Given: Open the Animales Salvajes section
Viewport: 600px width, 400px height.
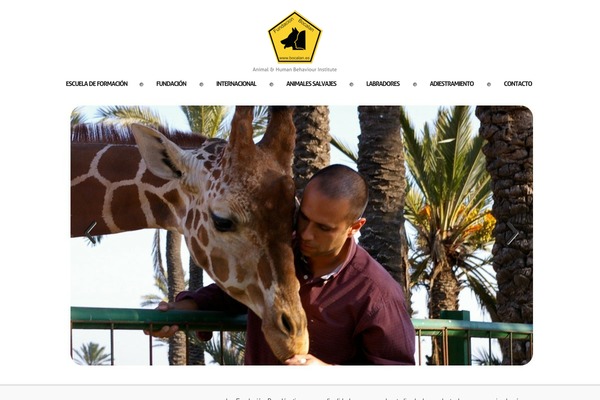Looking at the screenshot, I should tap(311, 84).
